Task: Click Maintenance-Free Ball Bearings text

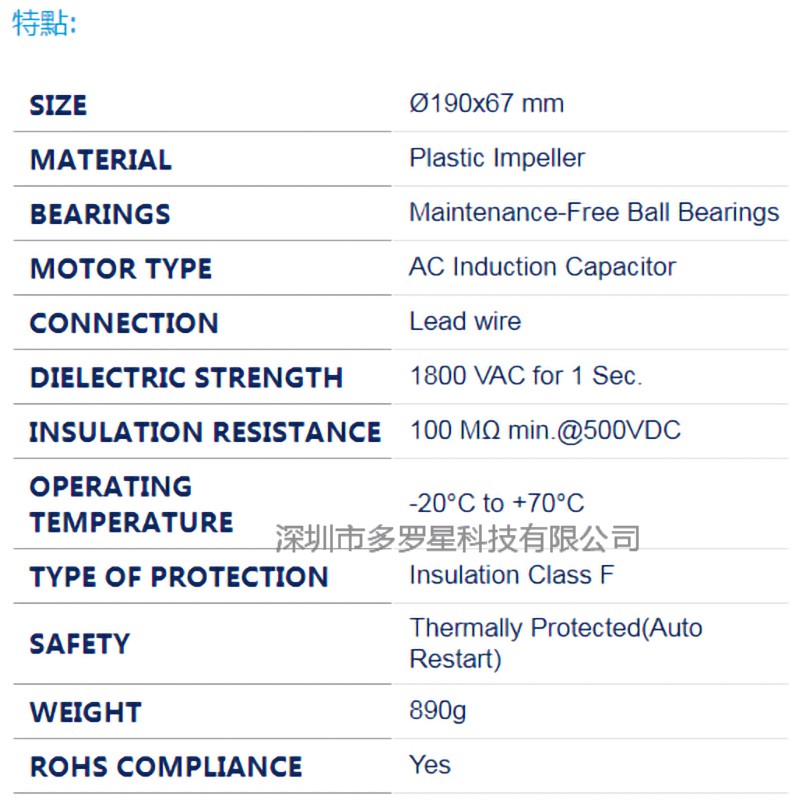Action: click(594, 212)
